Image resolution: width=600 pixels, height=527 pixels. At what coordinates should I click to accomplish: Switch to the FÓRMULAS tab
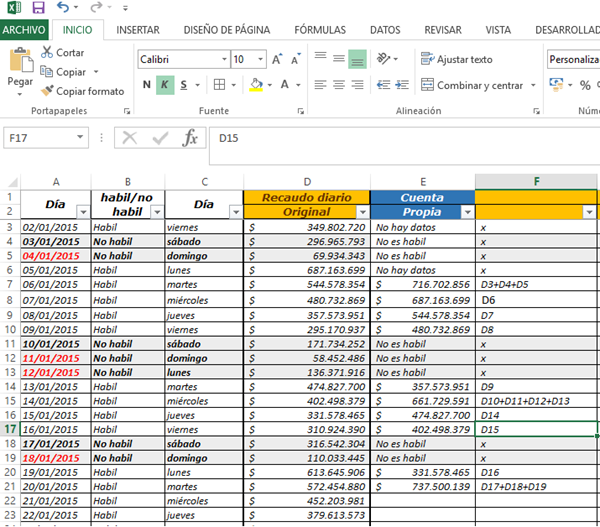point(320,30)
